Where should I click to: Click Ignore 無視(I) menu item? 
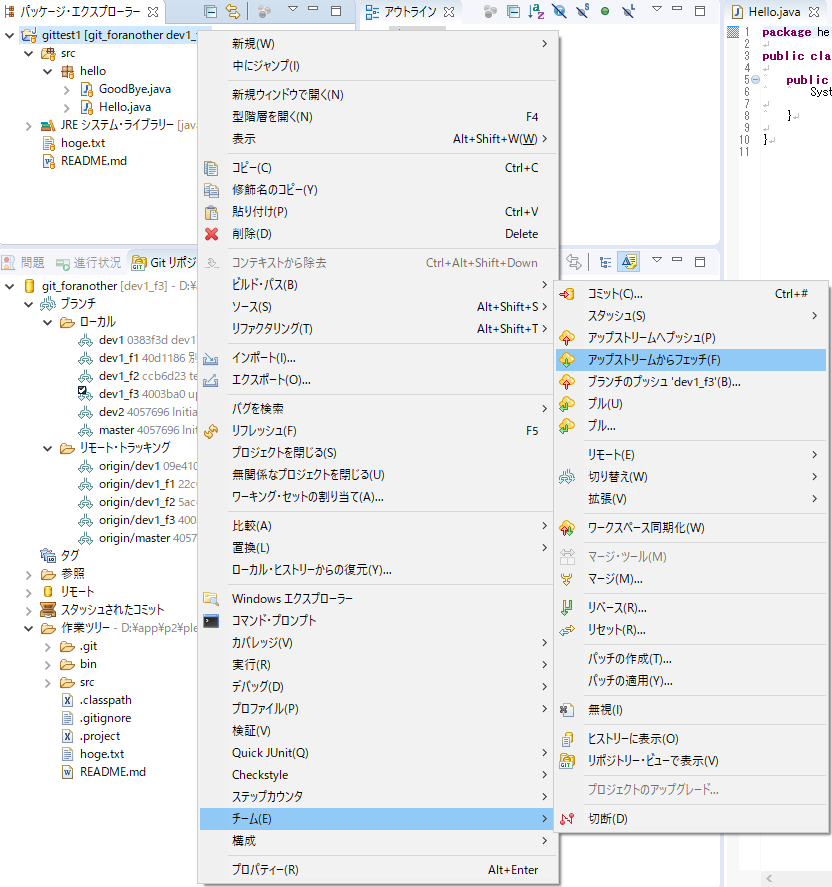tap(691, 710)
